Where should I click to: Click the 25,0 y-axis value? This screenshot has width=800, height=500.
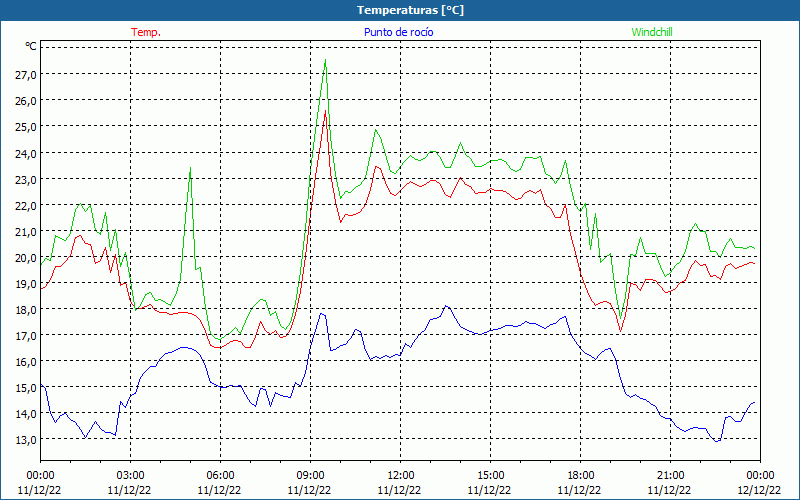[x=26, y=127]
